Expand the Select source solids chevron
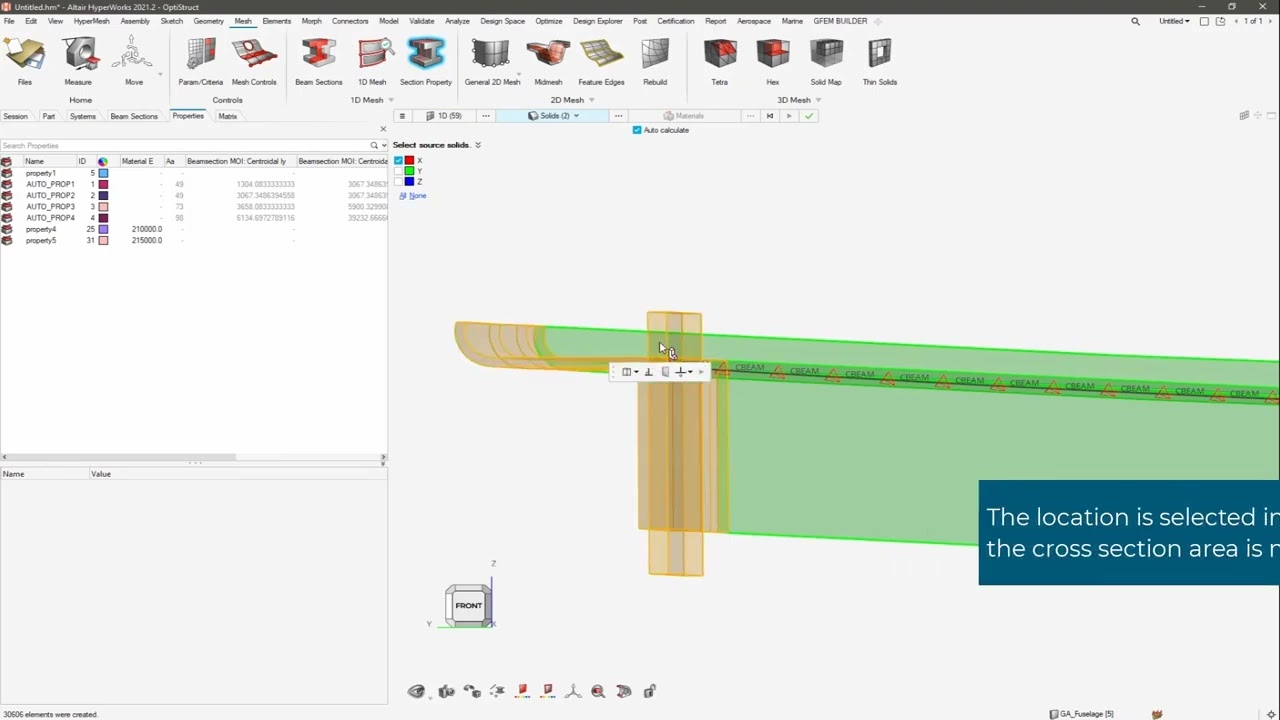The height and width of the screenshot is (720, 1280). (478, 145)
